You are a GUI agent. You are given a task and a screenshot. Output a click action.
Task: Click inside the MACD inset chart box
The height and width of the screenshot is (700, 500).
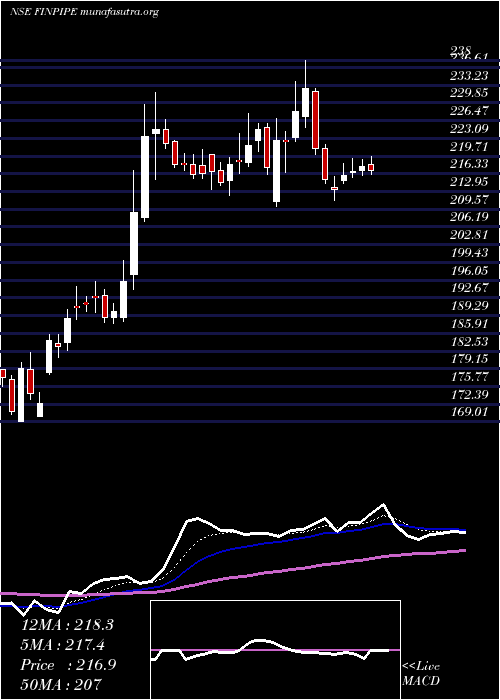click(275, 650)
